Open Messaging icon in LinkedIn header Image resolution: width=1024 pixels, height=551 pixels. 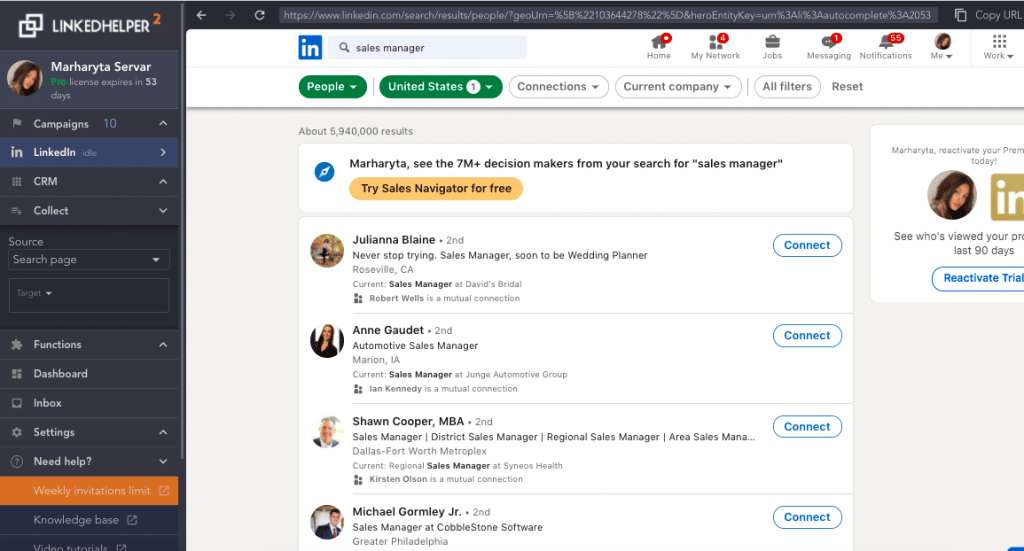coord(828,42)
